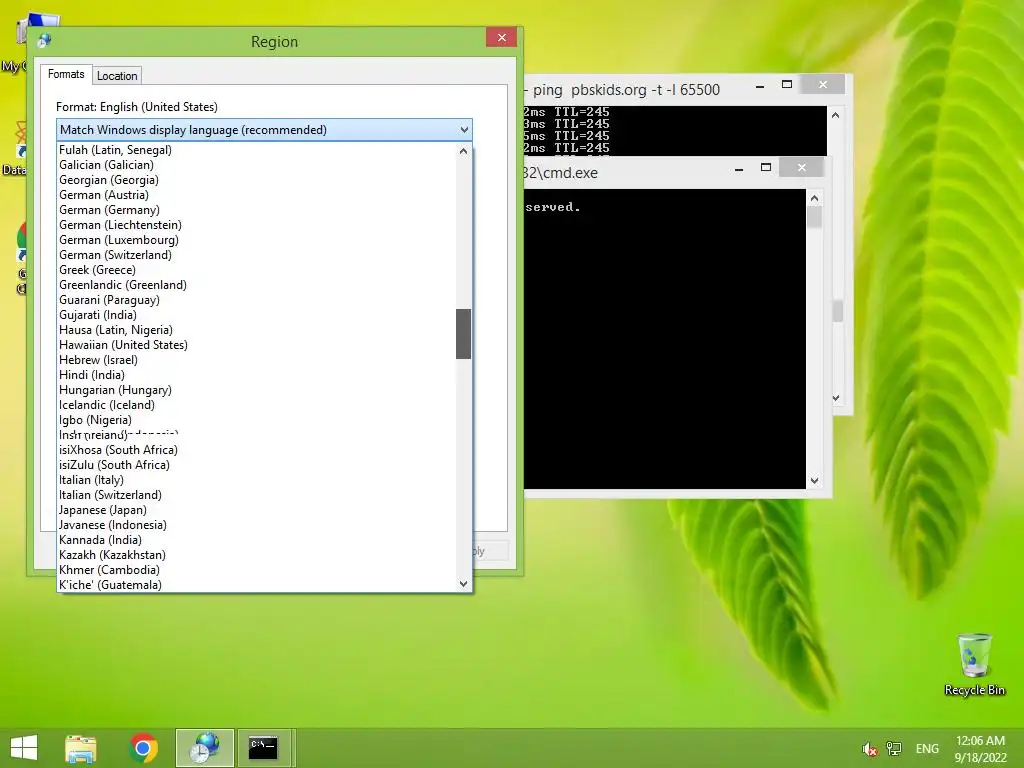Open the taskbar clock and date
Screen dimensions: 1024x768
[x=980, y=749]
